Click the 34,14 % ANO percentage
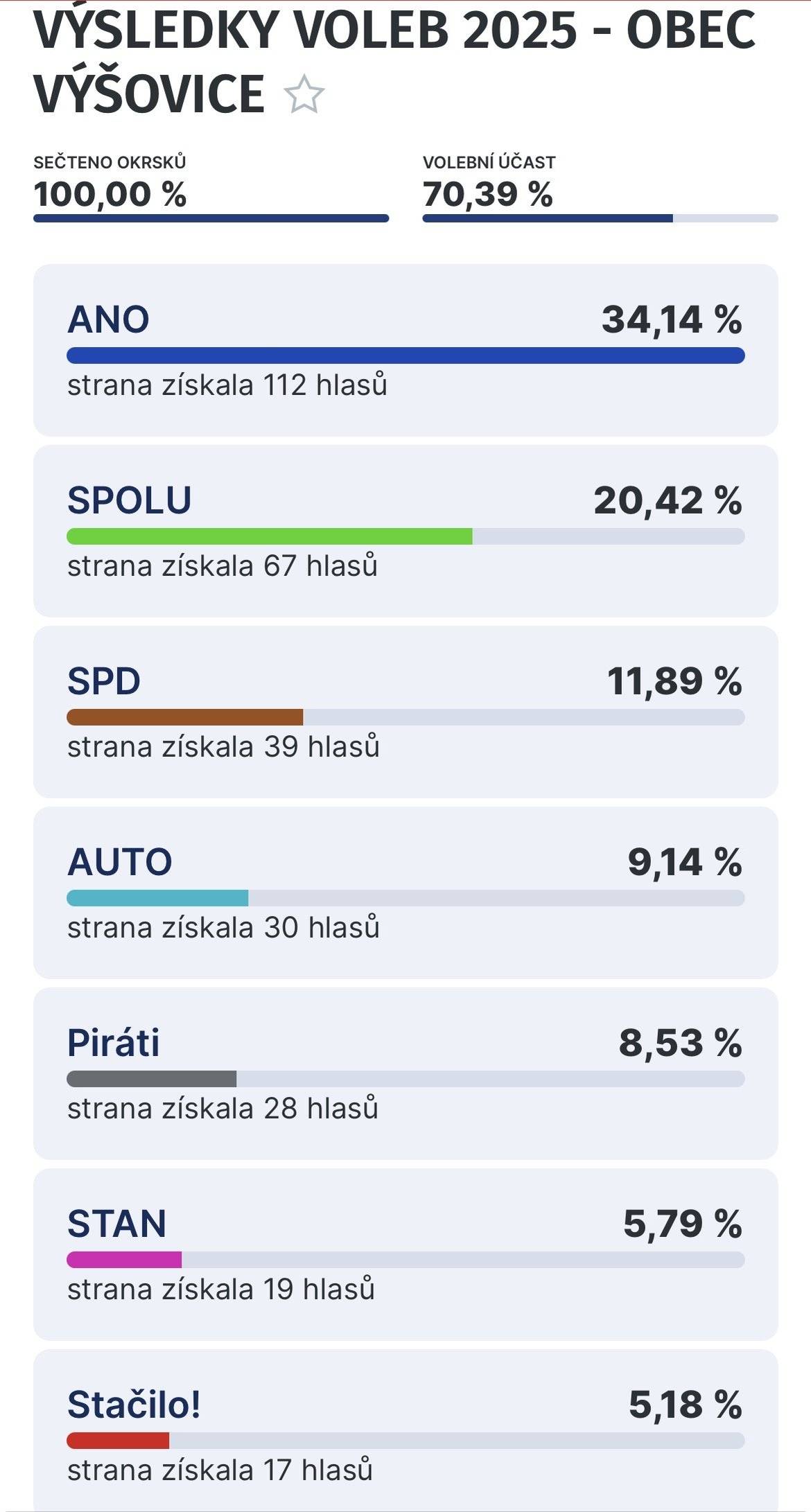Screen dimensions: 811x1512 (671, 320)
